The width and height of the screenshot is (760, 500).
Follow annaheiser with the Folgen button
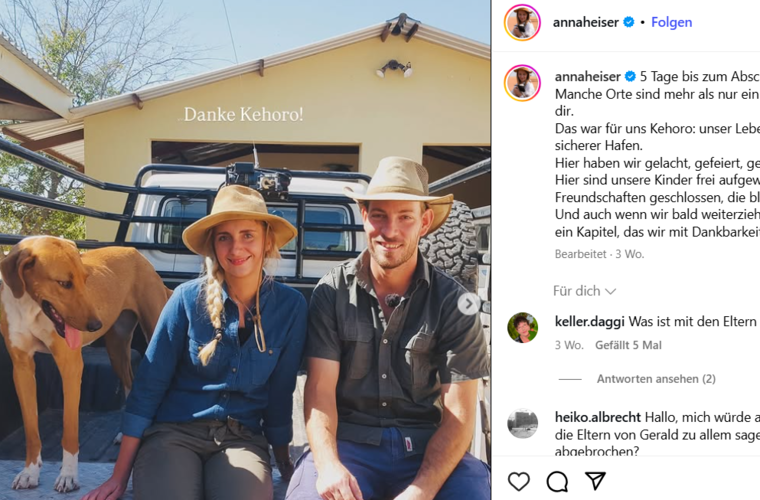pyautogui.click(x=671, y=22)
